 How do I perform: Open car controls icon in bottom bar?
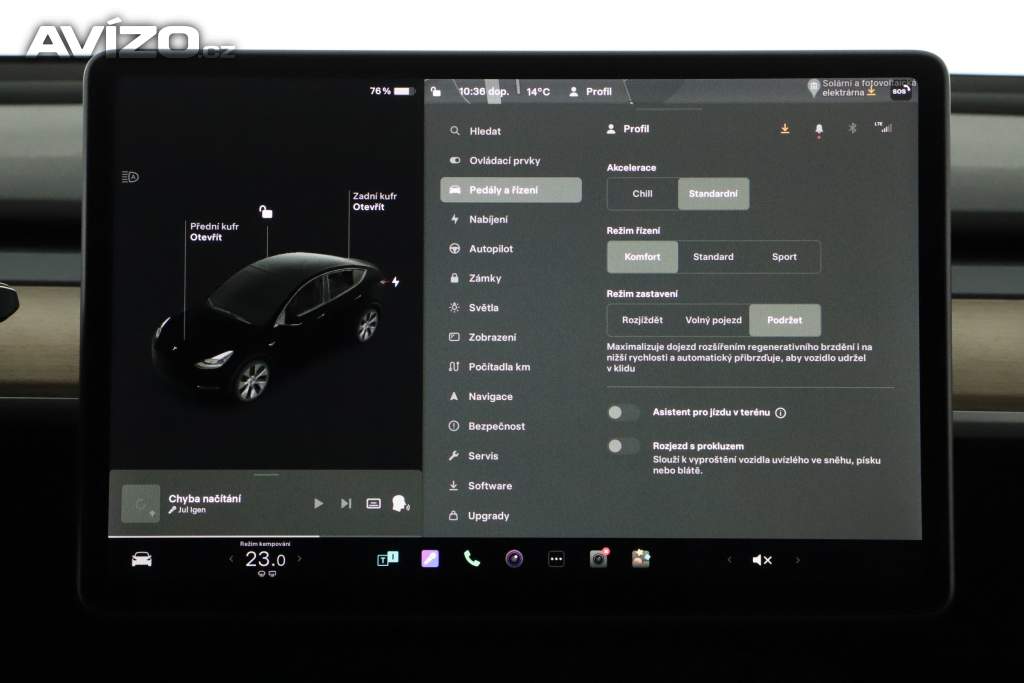click(x=142, y=560)
